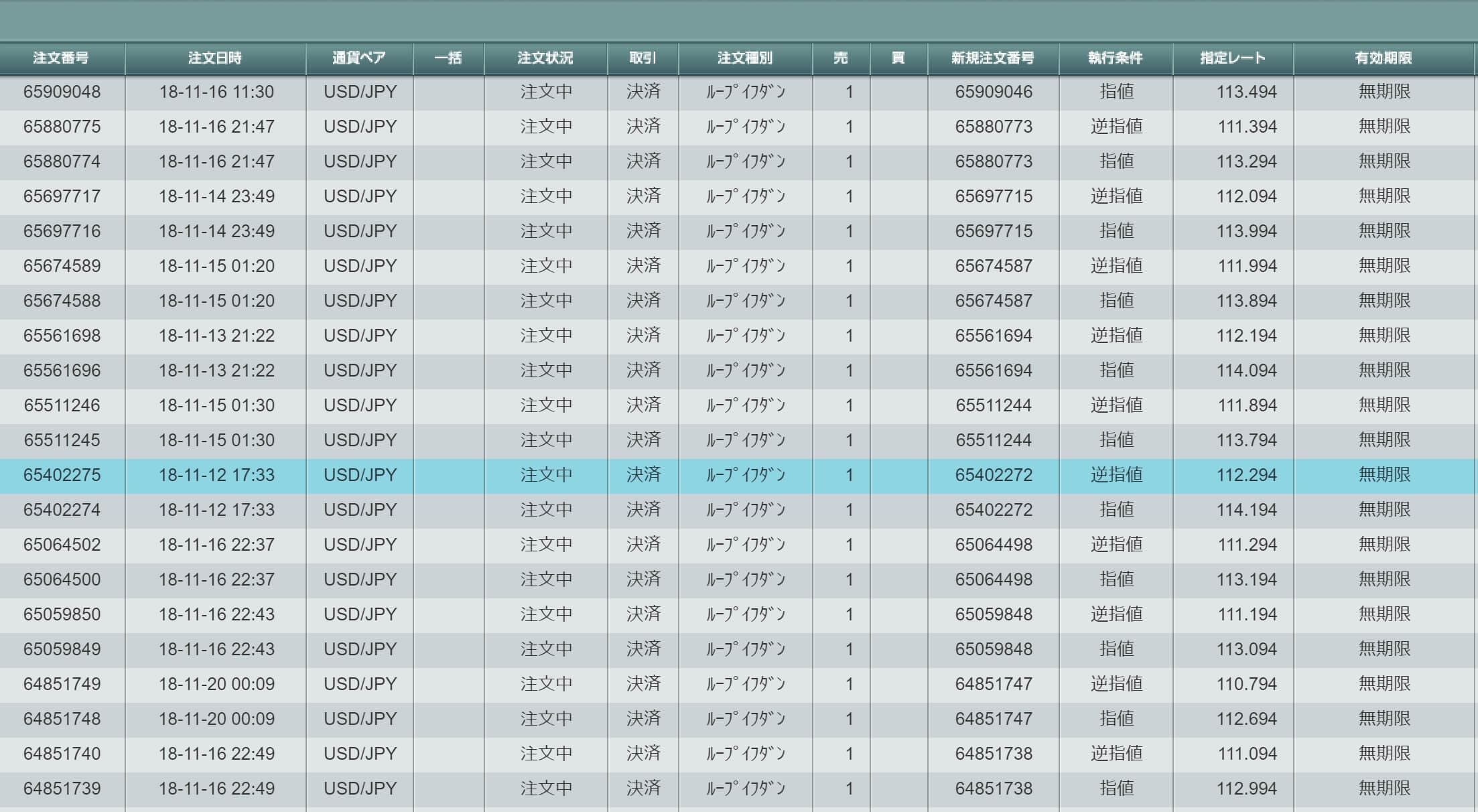Image resolution: width=1478 pixels, height=812 pixels.
Task: Select order number 65561698
Action: tap(62, 336)
